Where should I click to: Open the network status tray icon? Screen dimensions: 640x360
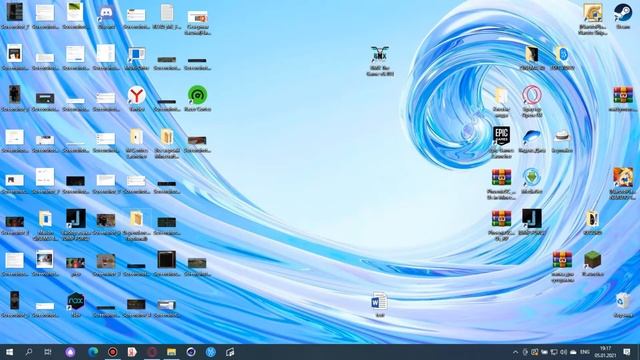coord(554,352)
